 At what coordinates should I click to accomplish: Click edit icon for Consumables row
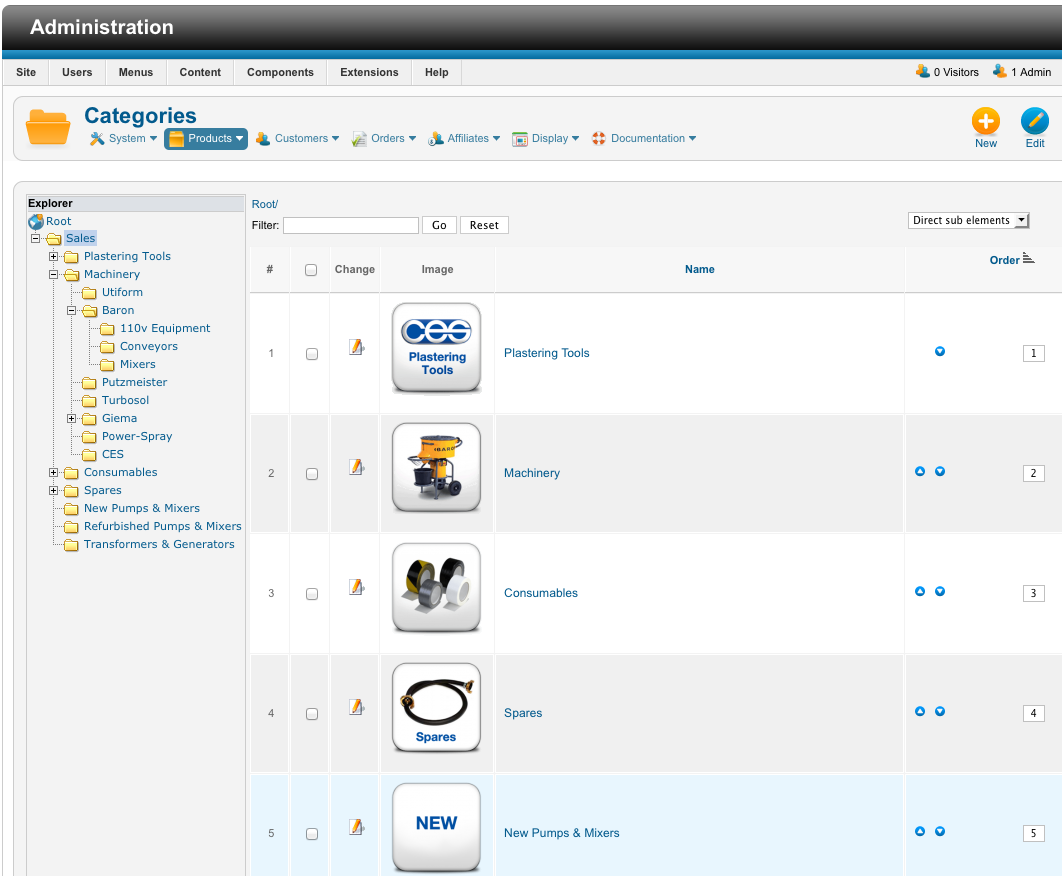pyautogui.click(x=356, y=587)
